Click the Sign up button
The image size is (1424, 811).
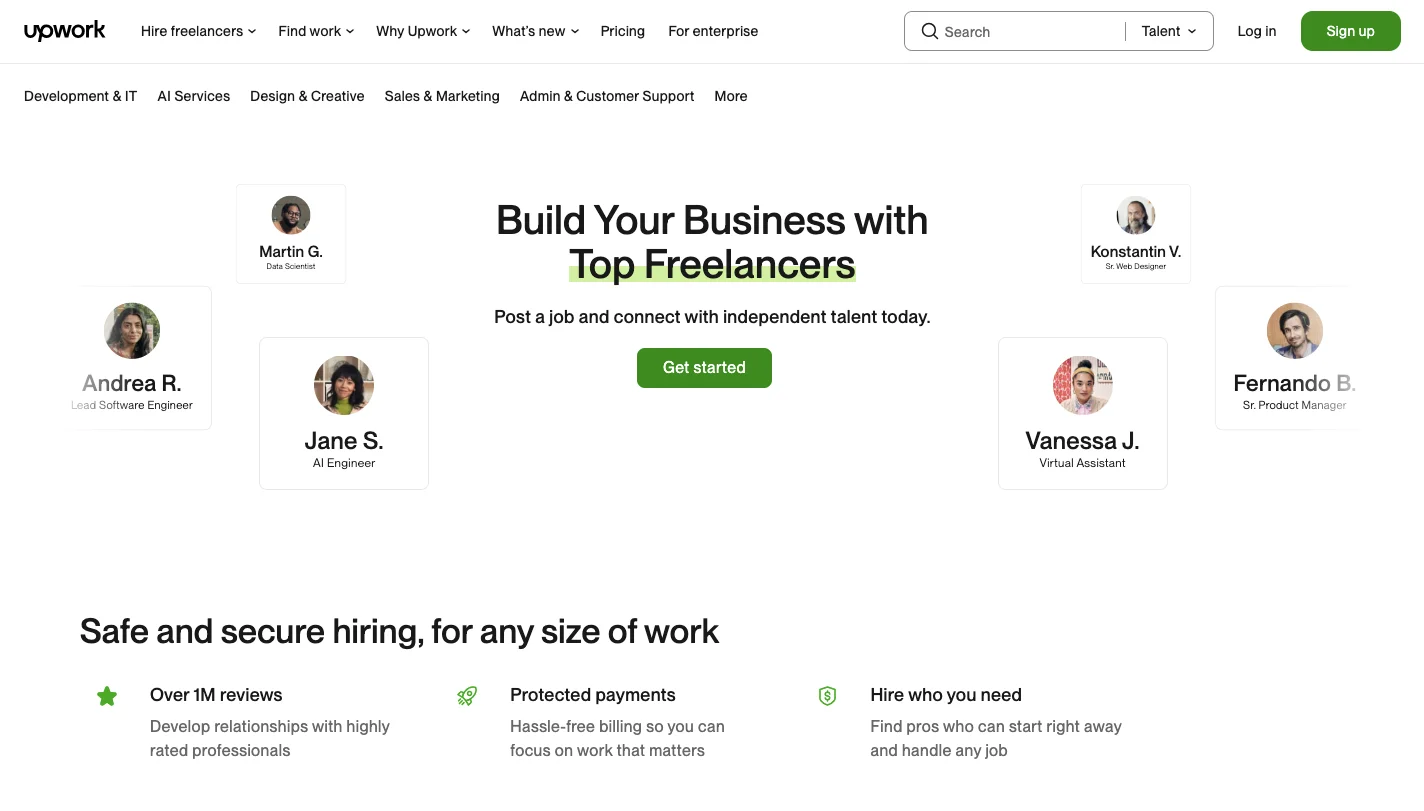click(1350, 31)
